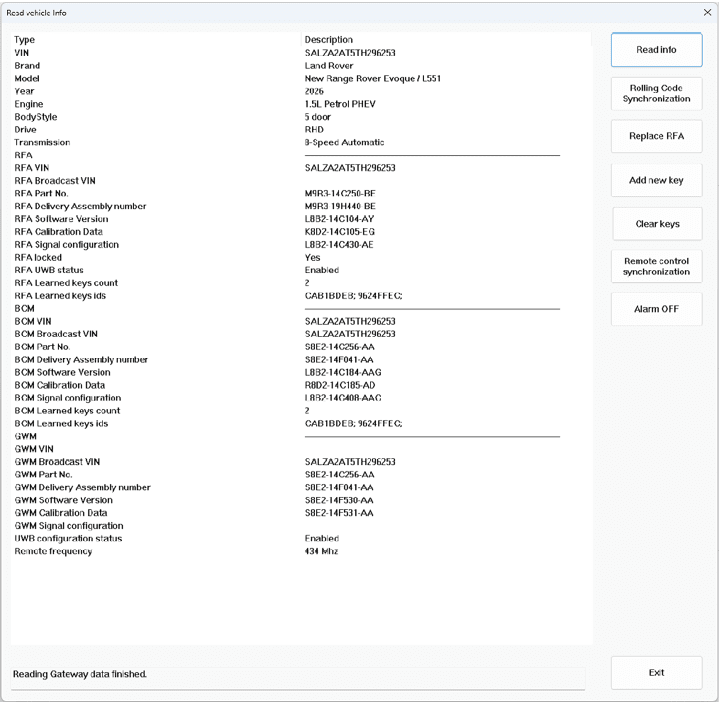Exit the Read vehicle info dialog
Viewport: 719px width, 707px height.
656,673
